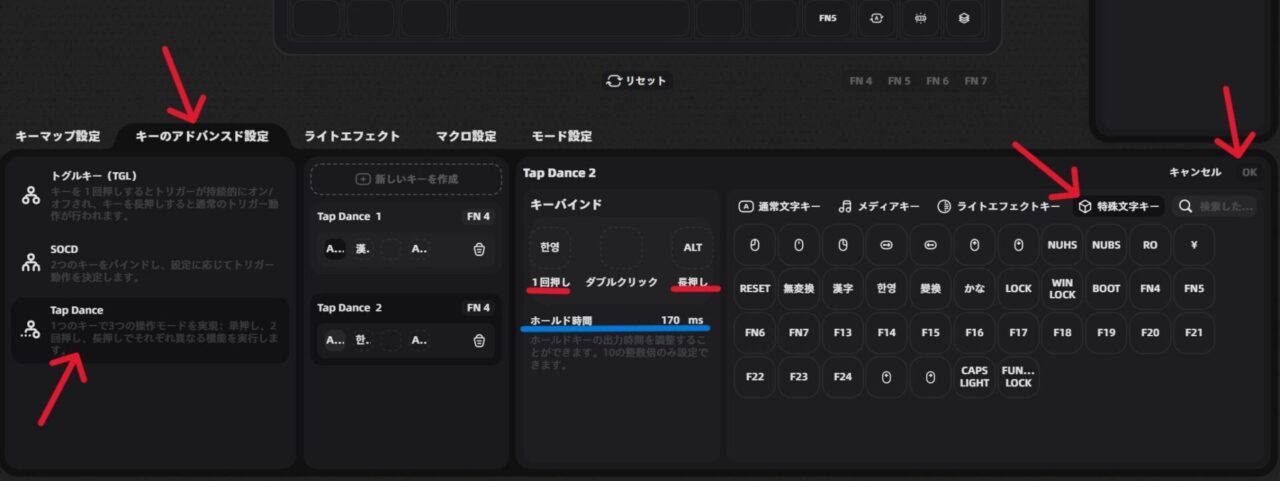This screenshot has width=1280, height=481.
Task: Open the 通常文字キー category
Action: click(779, 207)
